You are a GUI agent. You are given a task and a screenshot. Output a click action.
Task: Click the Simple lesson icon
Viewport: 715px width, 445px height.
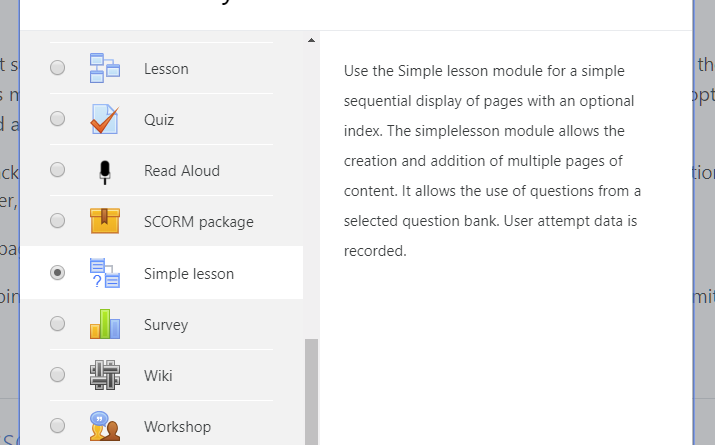point(105,273)
